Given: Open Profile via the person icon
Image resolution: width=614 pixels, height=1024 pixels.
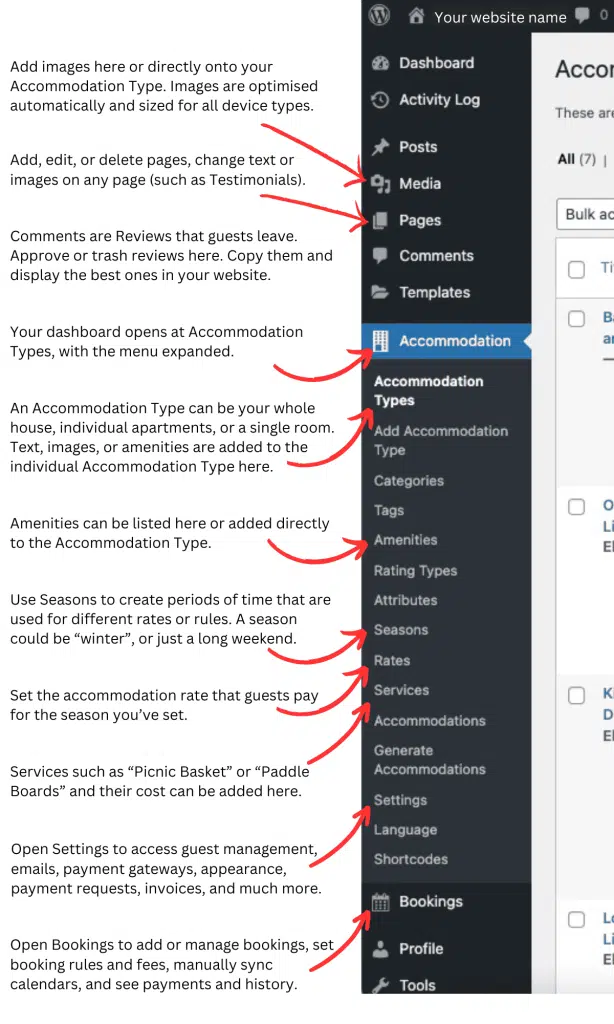Looking at the screenshot, I should [x=380, y=949].
